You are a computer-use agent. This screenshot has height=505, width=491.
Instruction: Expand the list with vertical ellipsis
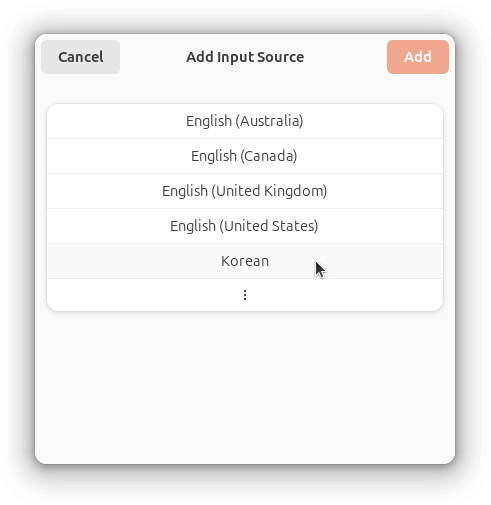click(245, 295)
